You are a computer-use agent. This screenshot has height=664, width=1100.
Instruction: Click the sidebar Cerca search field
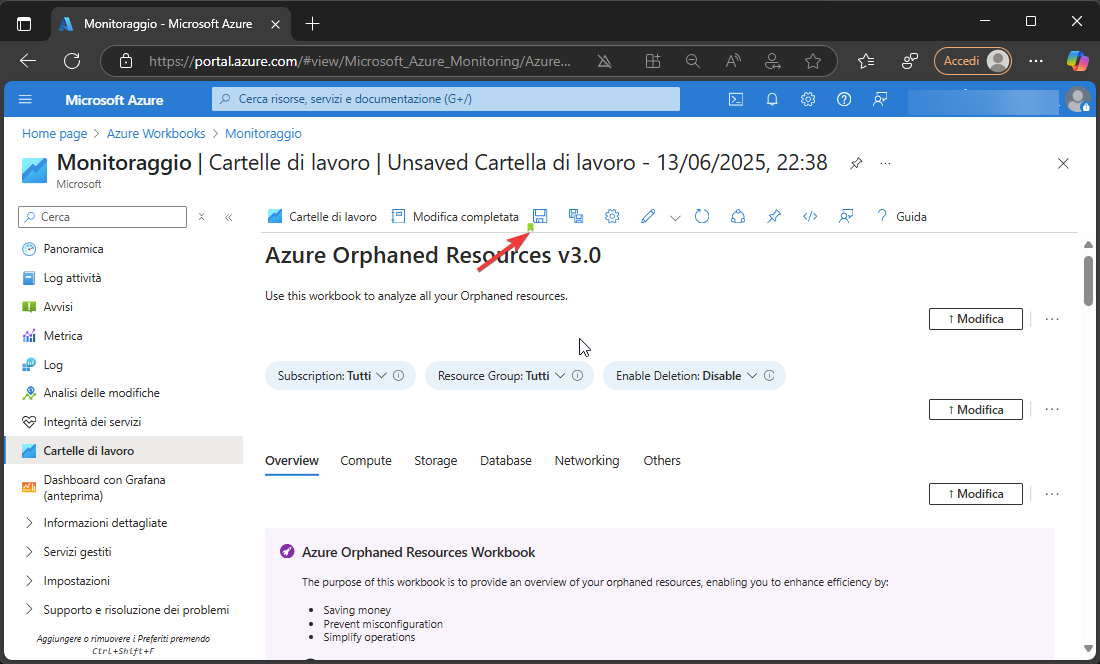tap(110, 216)
